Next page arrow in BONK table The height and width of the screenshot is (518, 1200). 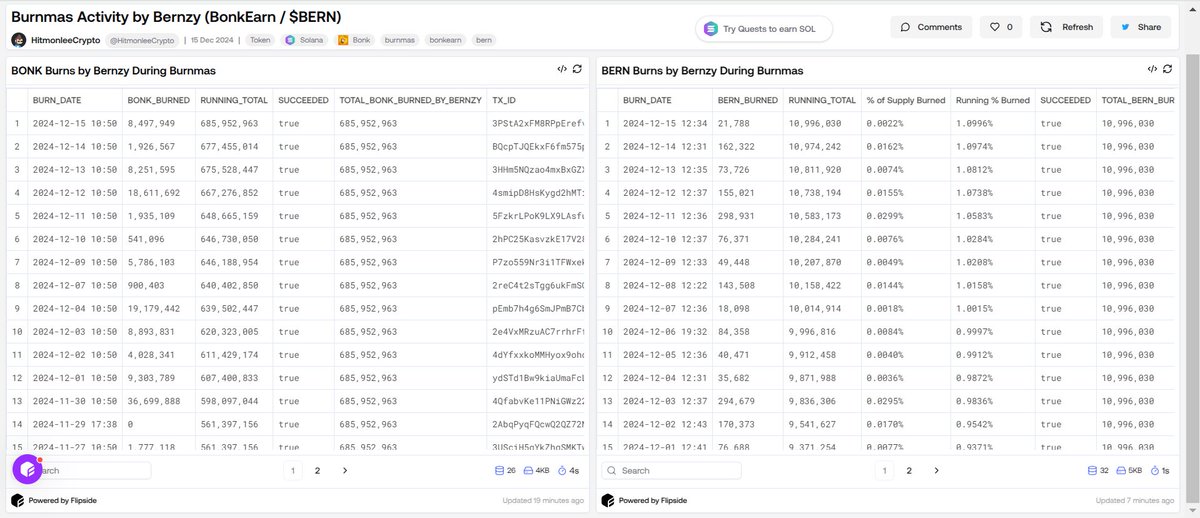pyautogui.click(x=345, y=470)
